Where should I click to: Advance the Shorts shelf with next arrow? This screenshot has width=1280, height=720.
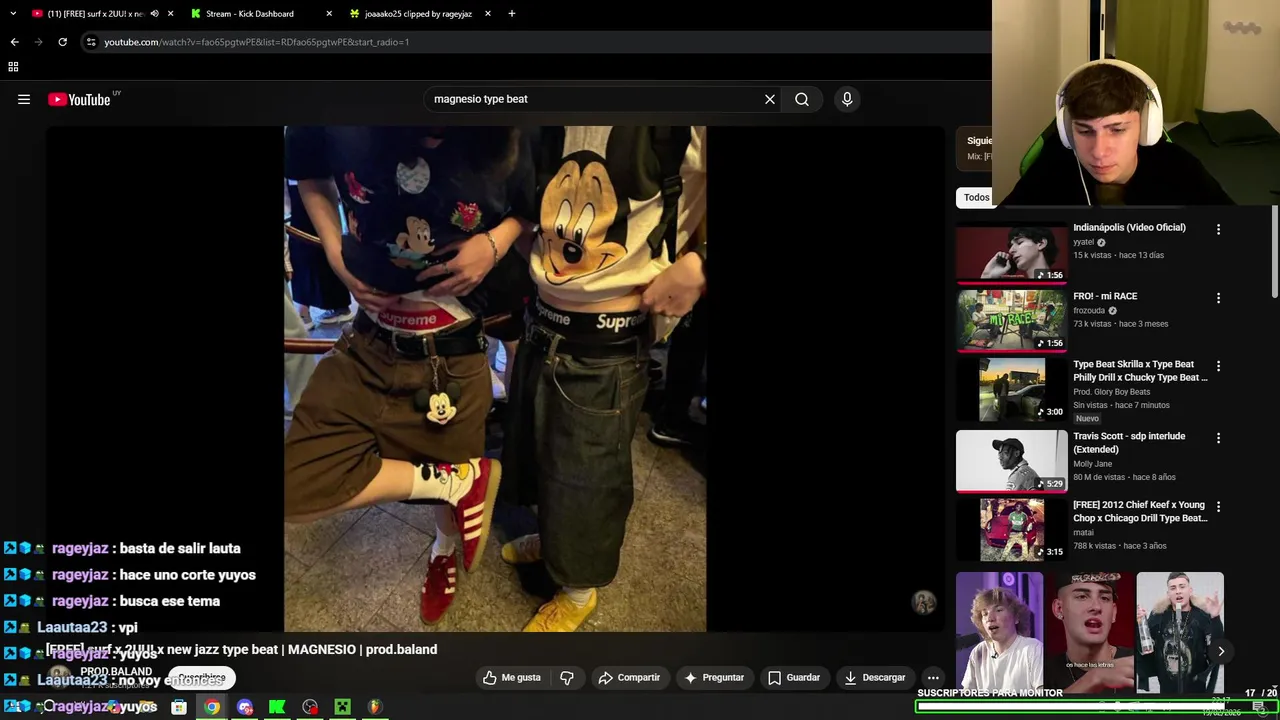[1221, 651]
